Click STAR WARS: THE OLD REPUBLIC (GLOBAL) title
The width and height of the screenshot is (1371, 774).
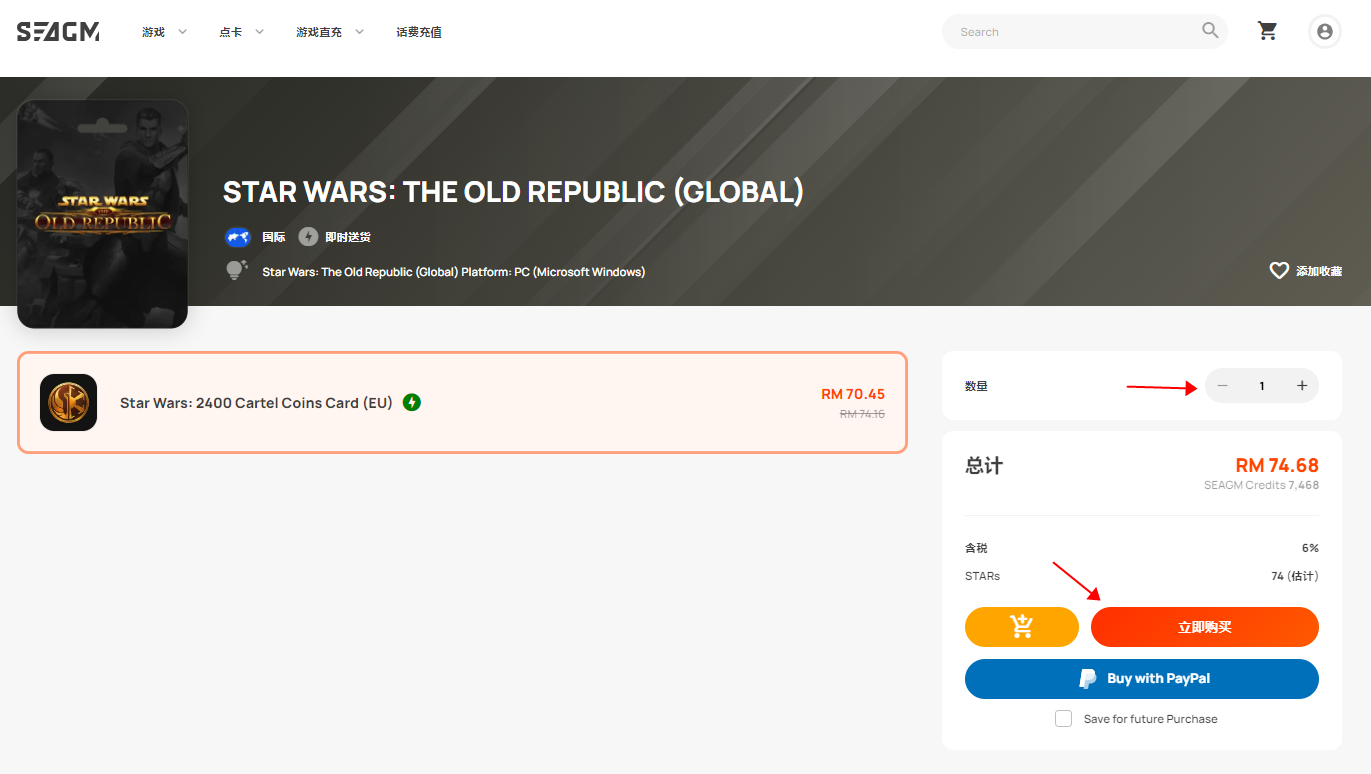(x=513, y=191)
